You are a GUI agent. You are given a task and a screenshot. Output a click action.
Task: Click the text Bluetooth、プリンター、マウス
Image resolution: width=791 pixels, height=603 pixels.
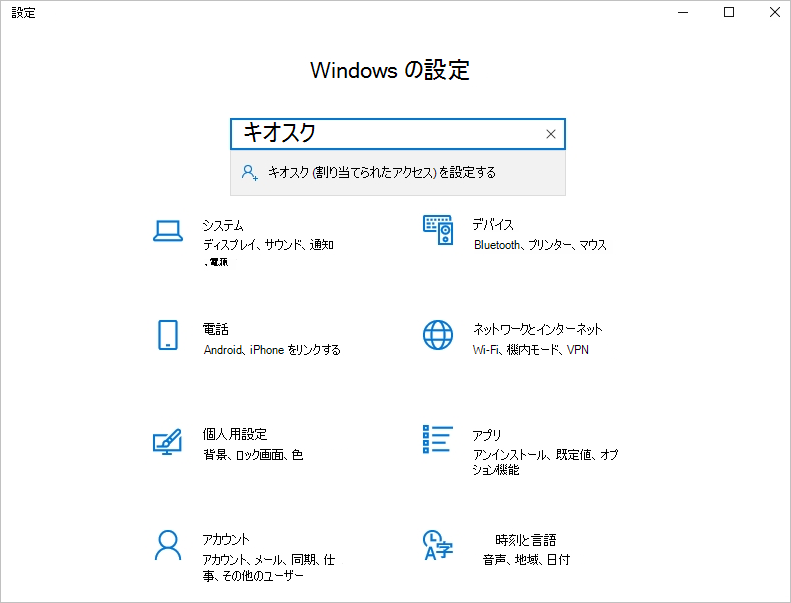(x=540, y=245)
